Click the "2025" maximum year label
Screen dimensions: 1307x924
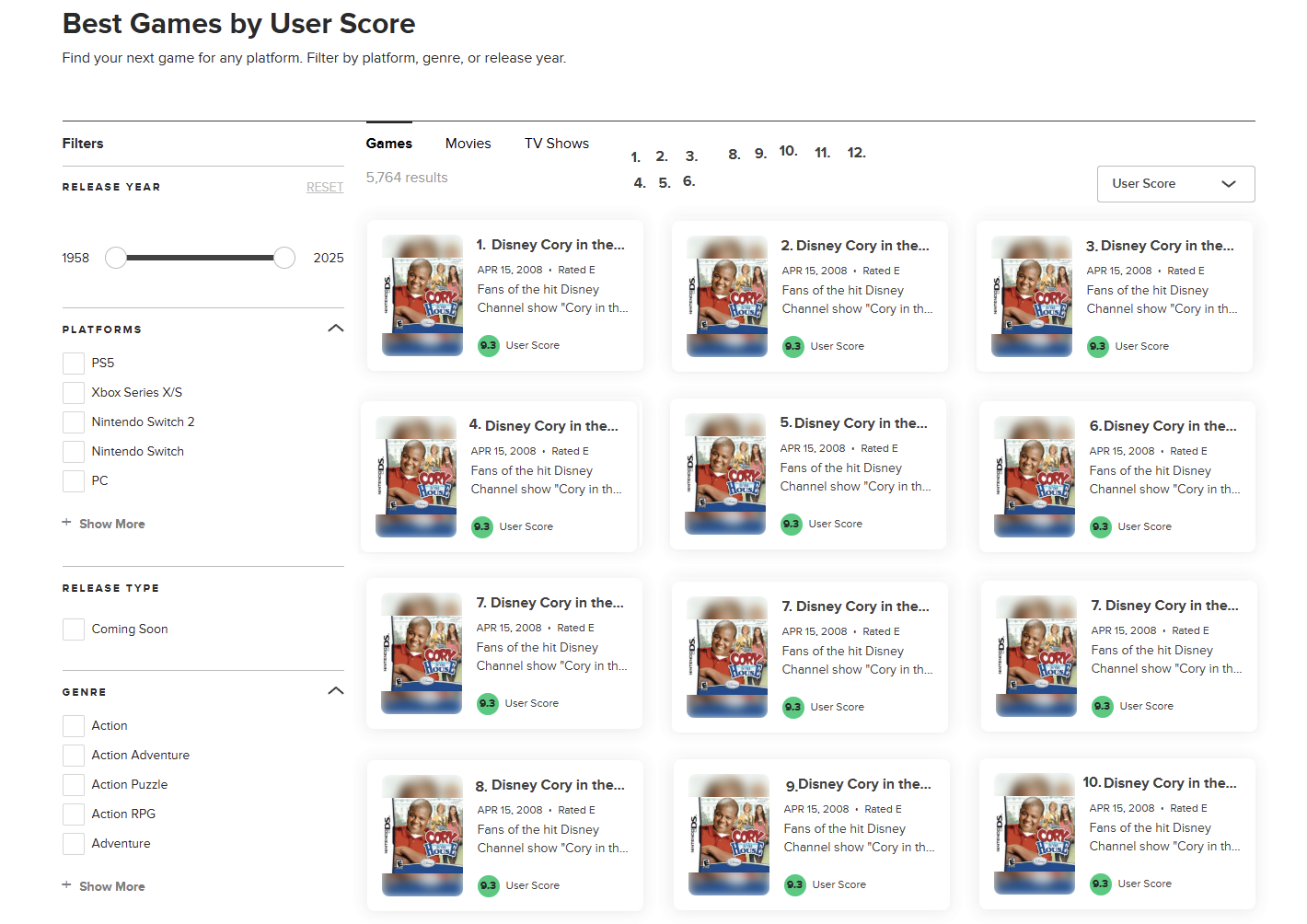click(329, 258)
